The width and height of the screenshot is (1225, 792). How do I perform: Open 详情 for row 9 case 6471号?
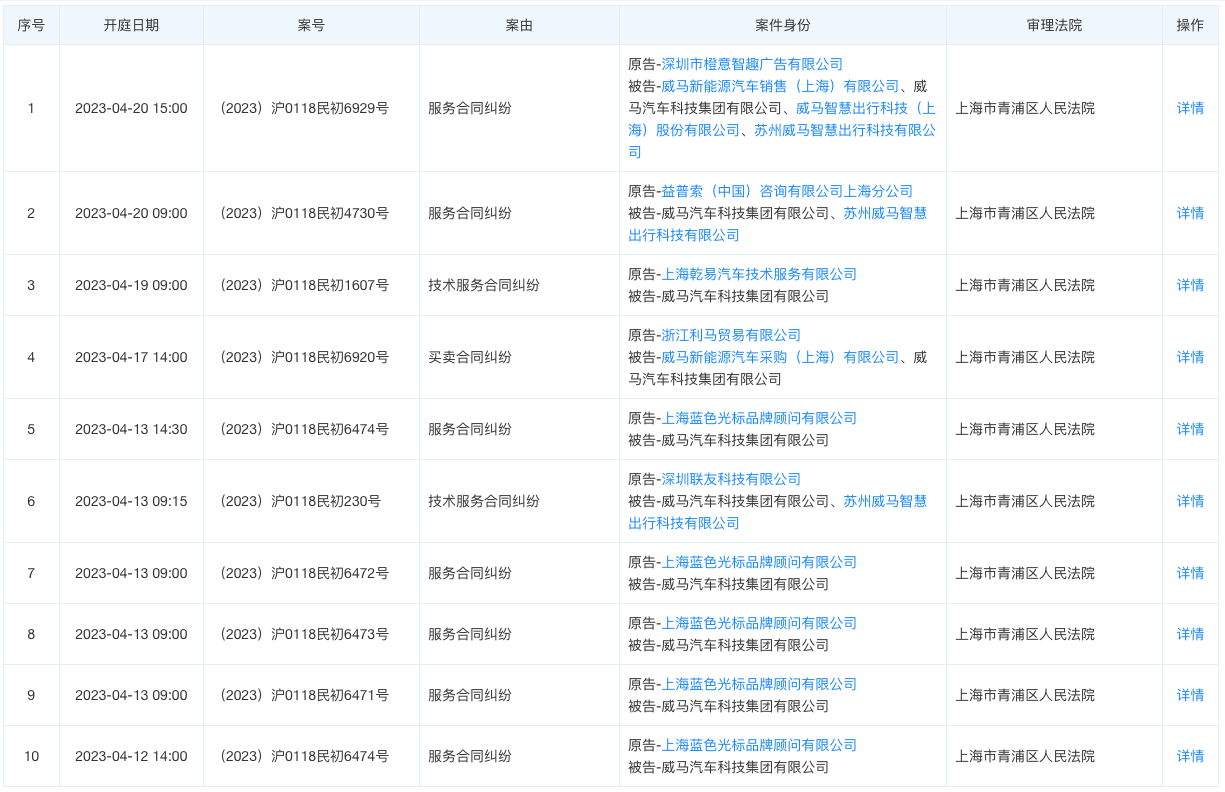point(1190,695)
